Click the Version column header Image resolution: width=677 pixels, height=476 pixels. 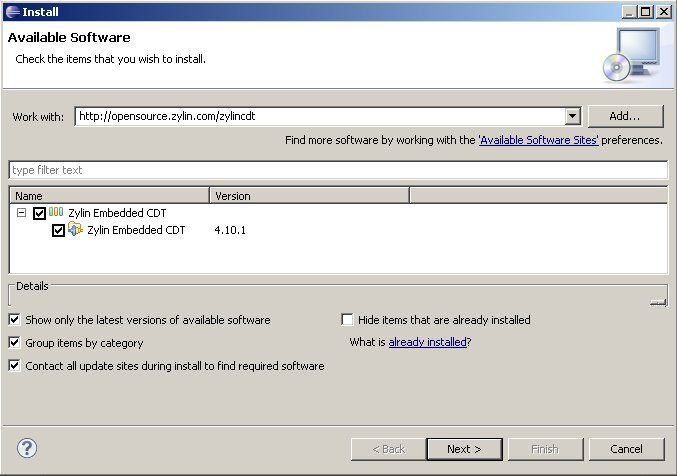308,196
